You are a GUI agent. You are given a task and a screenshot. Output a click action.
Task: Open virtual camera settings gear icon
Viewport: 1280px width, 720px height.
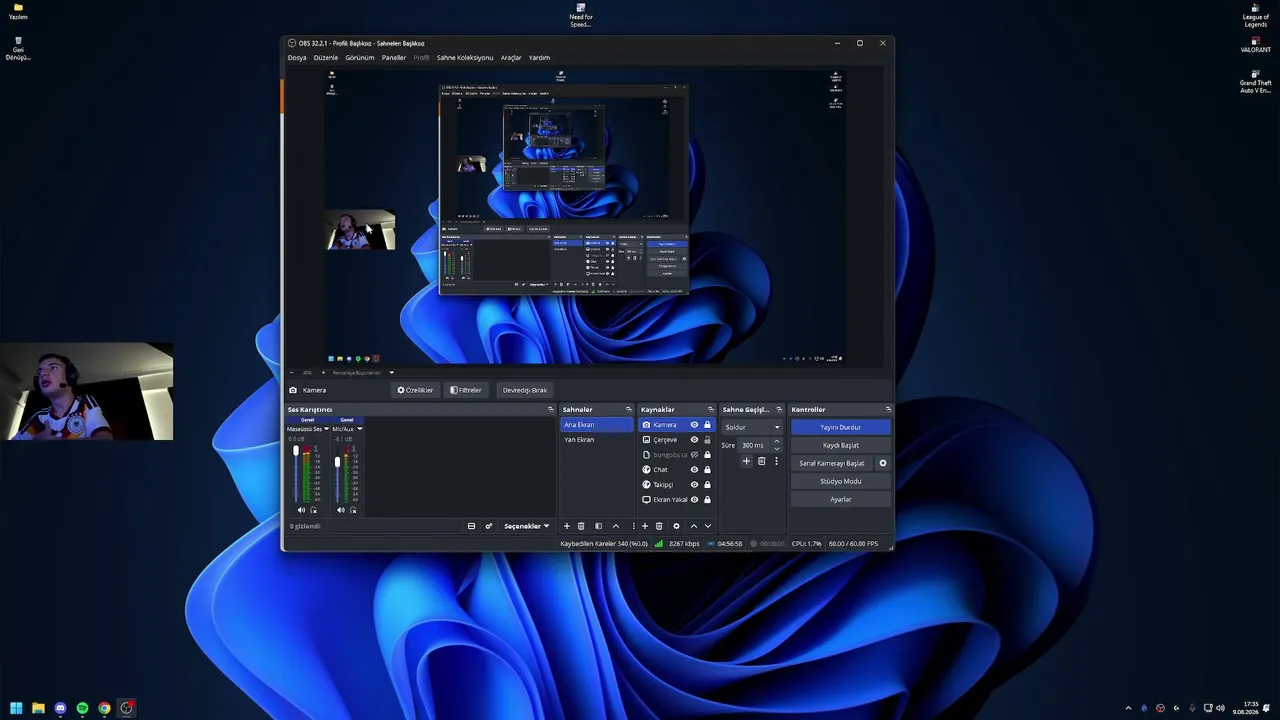[x=882, y=463]
